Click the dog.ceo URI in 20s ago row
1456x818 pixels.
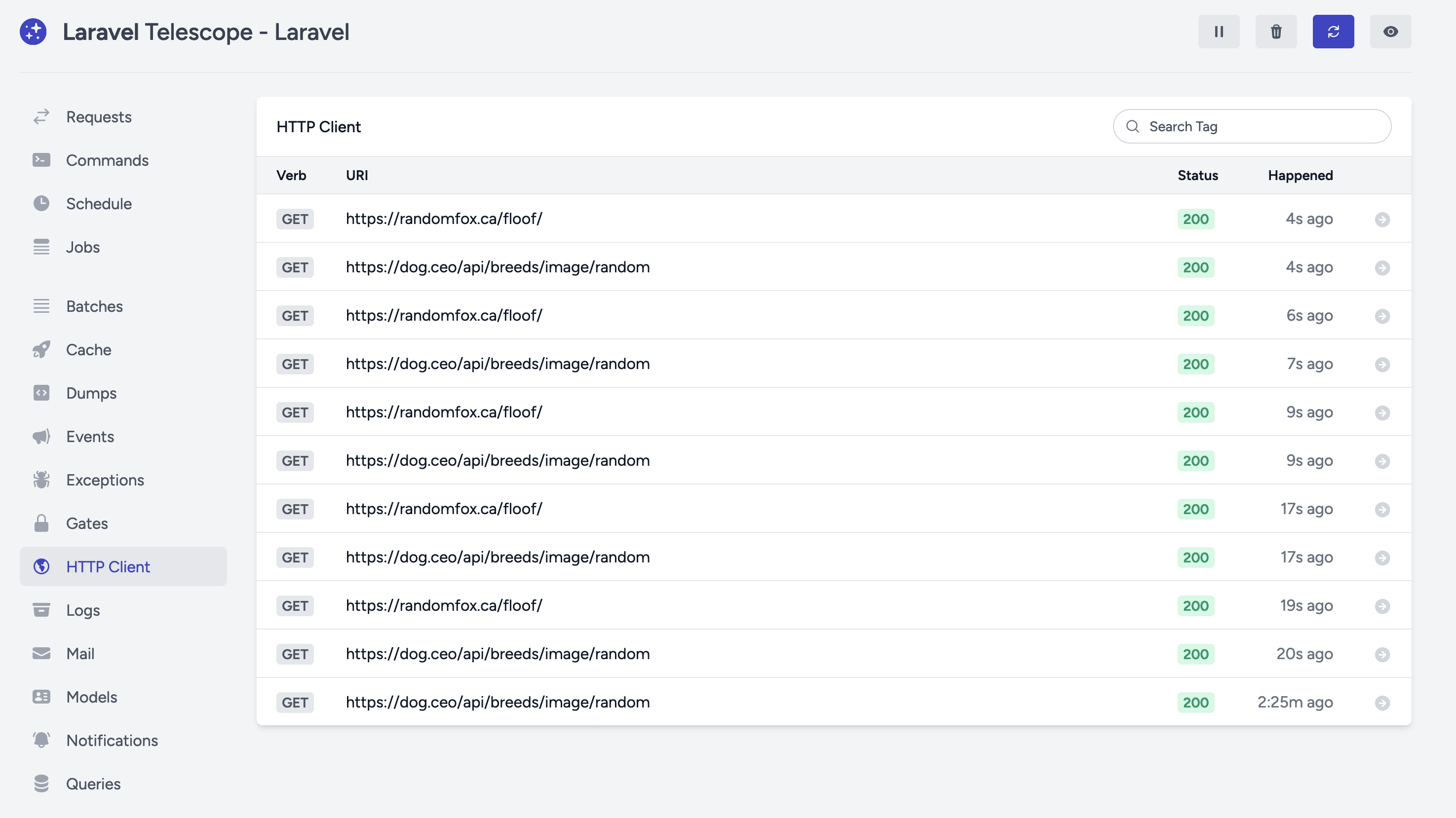click(498, 654)
